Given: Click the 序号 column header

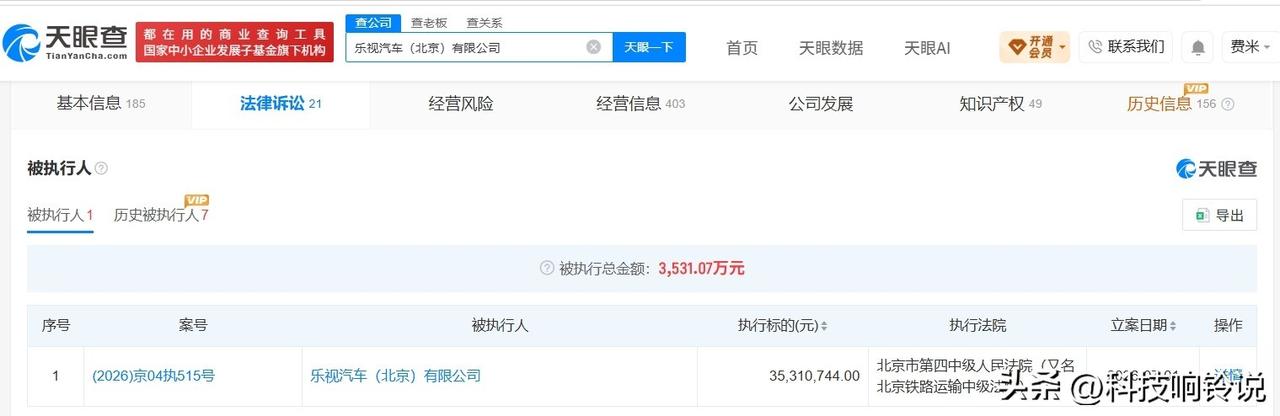Looking at the screenshot, I should (x=56, y=326).
